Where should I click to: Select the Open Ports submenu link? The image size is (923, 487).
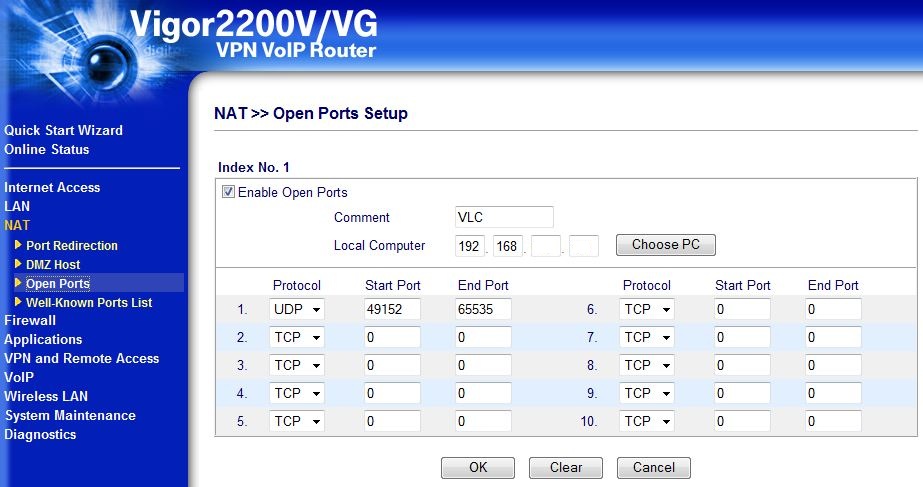pyautogui.click(x=58, y=283)
